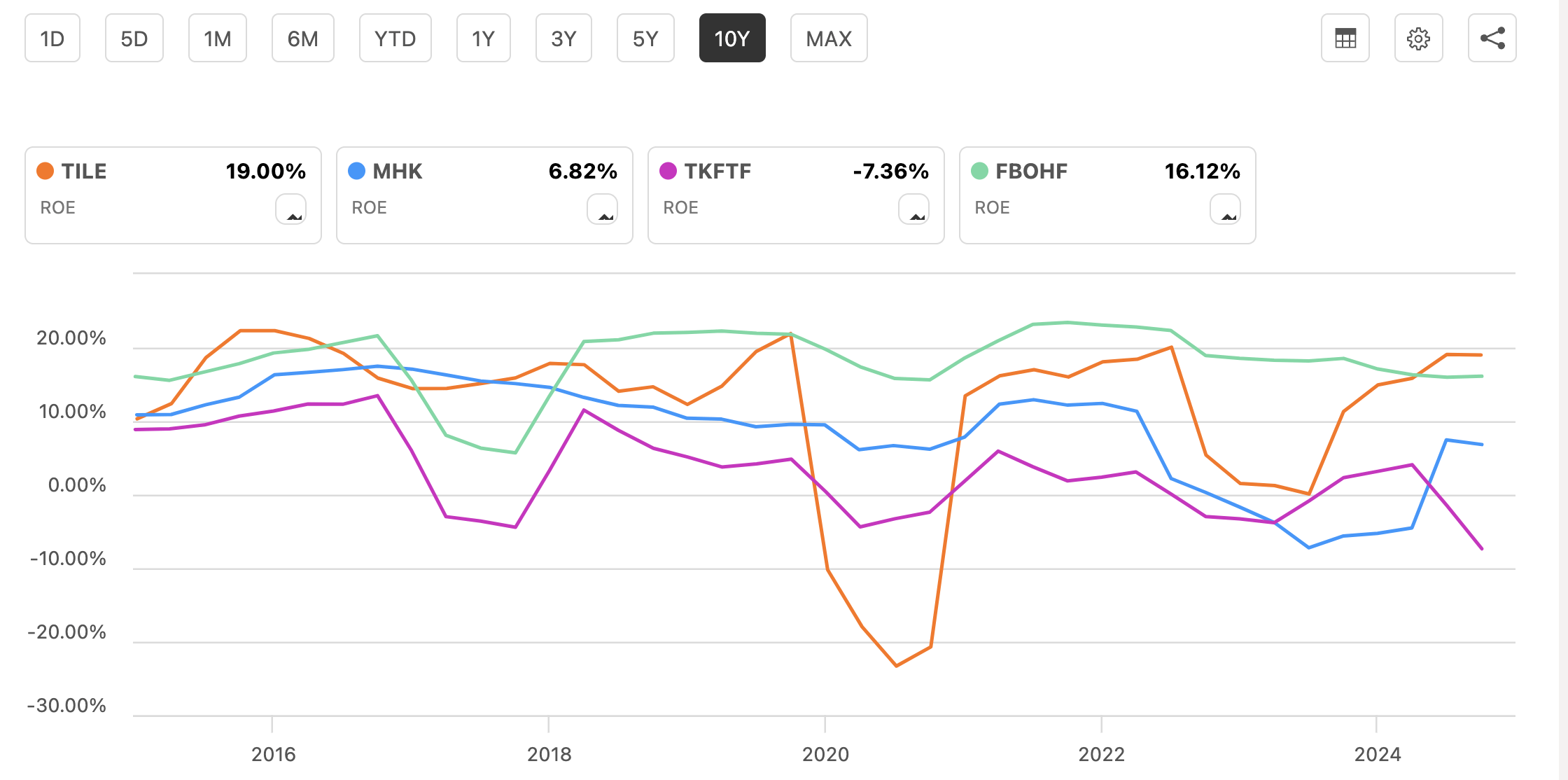Open the chart settings gear
The image size is (1568, 780).
(x=1419, y=39)
